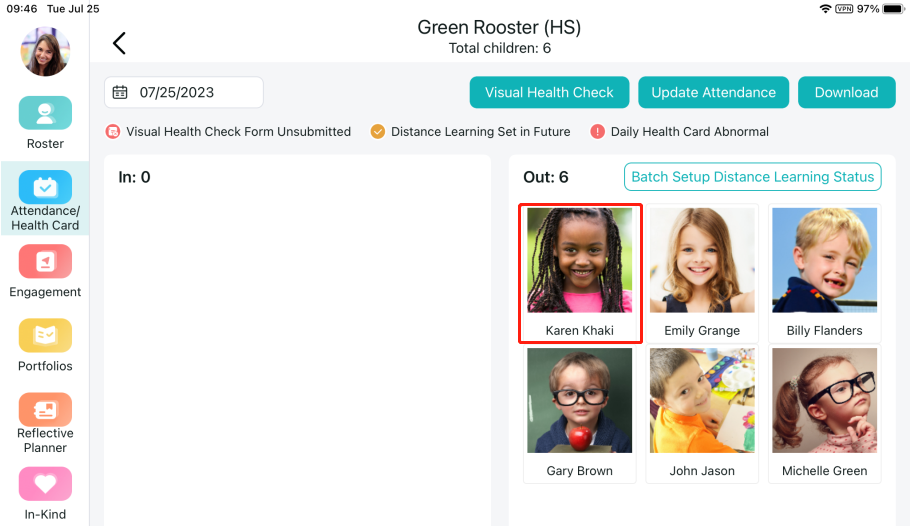
Task: Click the 'Daily Health Card Abnormal' legend text
Action: click(x=689, y=132)
